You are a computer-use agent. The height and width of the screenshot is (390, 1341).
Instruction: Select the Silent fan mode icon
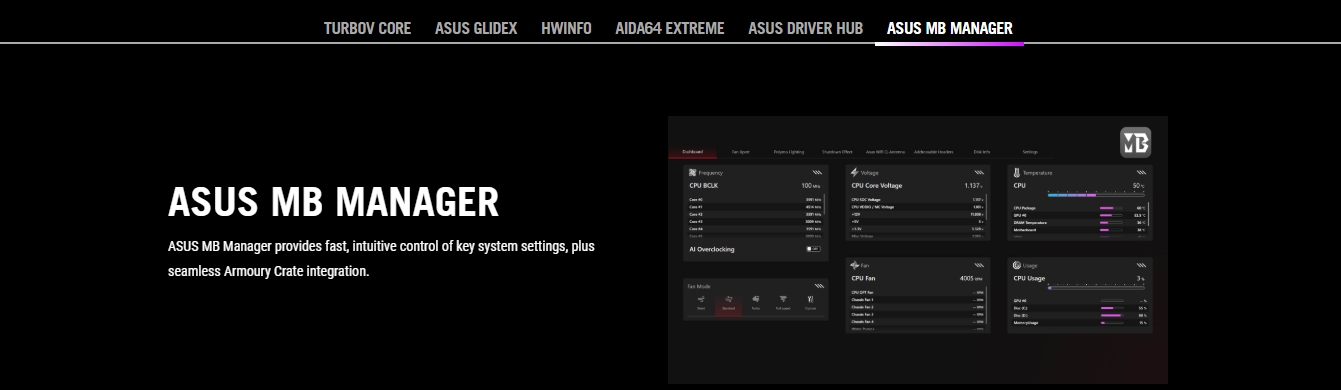pyautogui.click(x=701, y=300)
